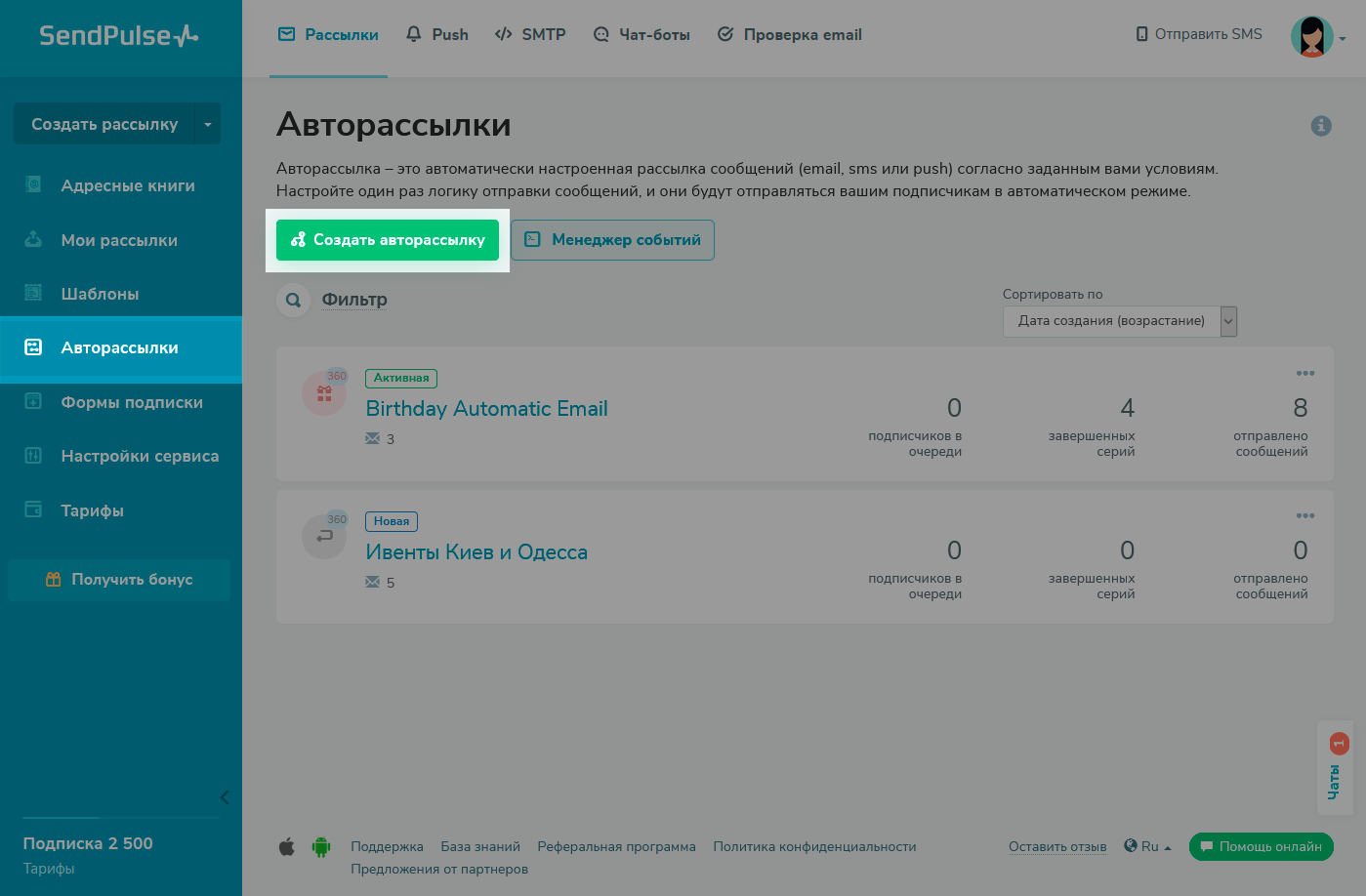1366x896 pixels.
Task: Click the Birthday Automatic Email gift icon
Action: tap(324, 393)
